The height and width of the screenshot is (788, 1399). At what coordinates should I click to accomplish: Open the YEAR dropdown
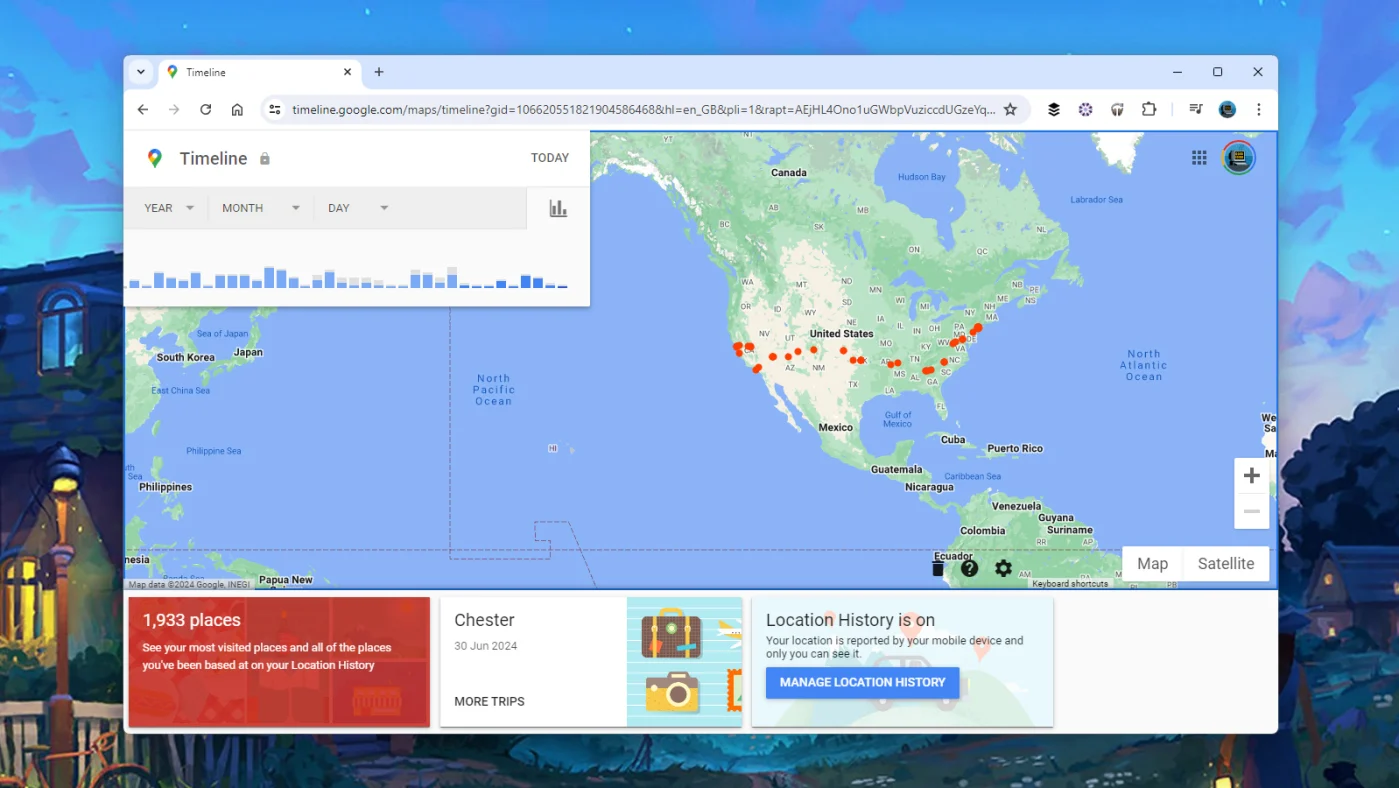167,208
